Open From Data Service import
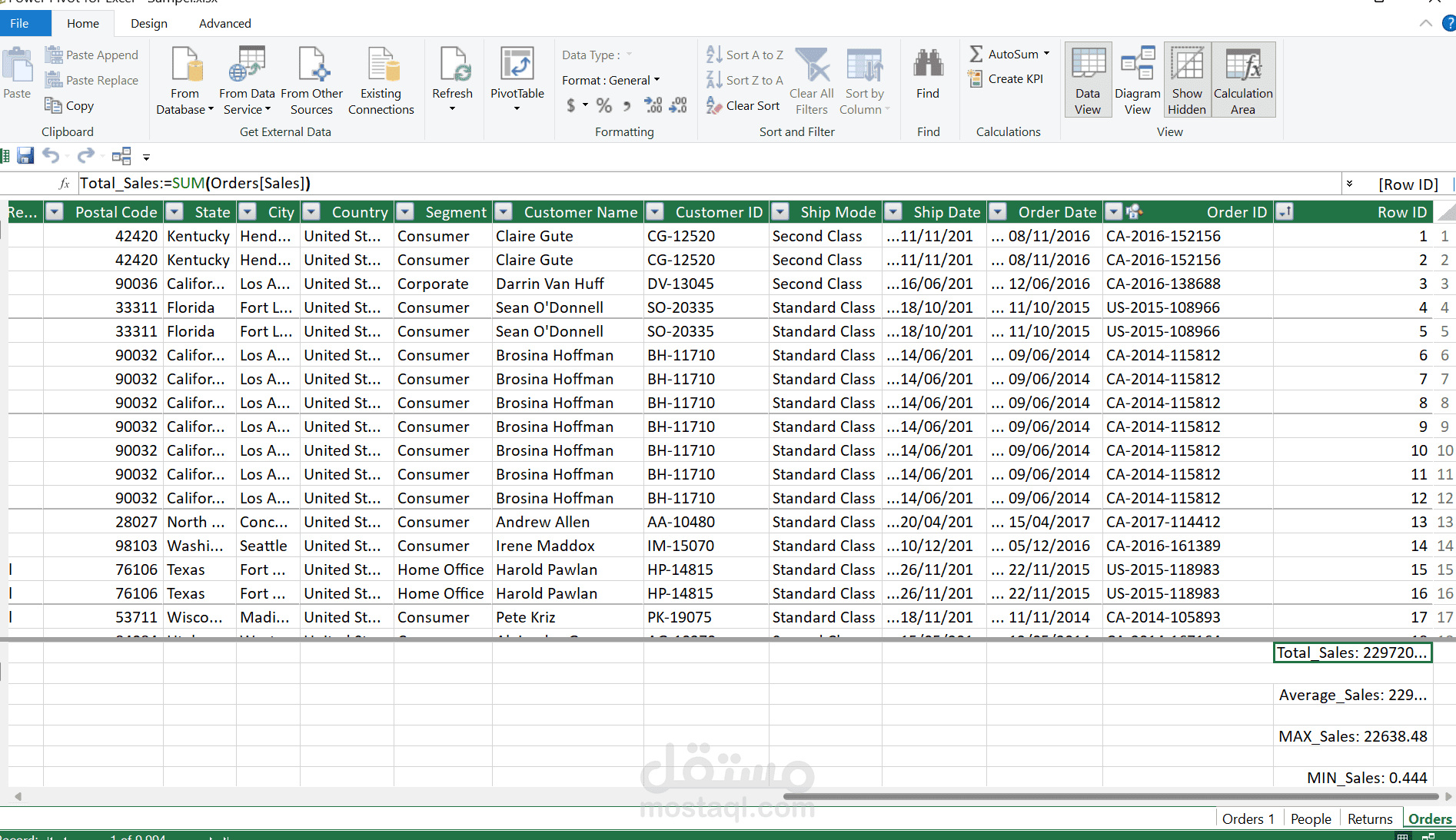 [x=247, y=81]
